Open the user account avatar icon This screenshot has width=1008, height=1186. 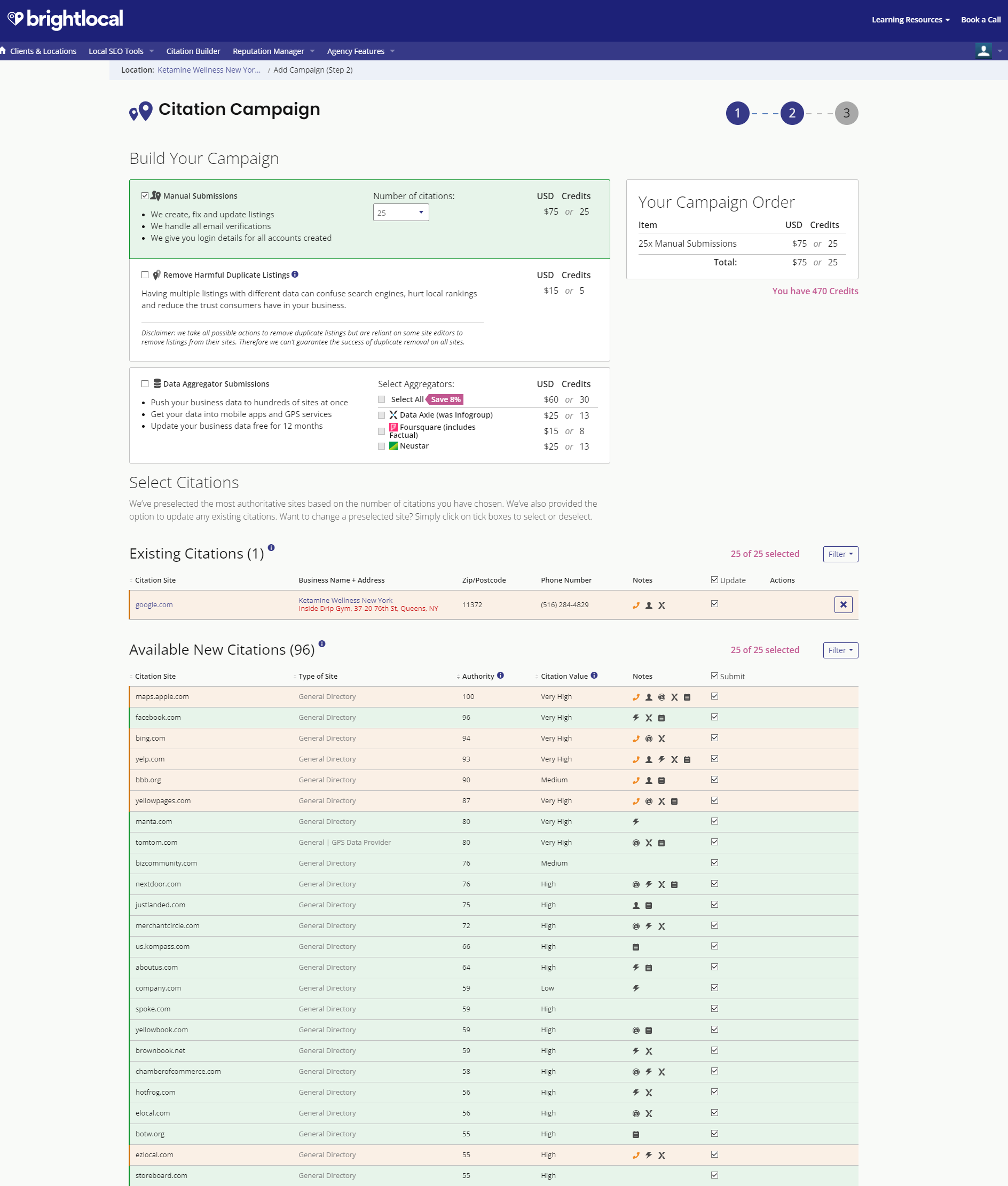click(983, 51)
